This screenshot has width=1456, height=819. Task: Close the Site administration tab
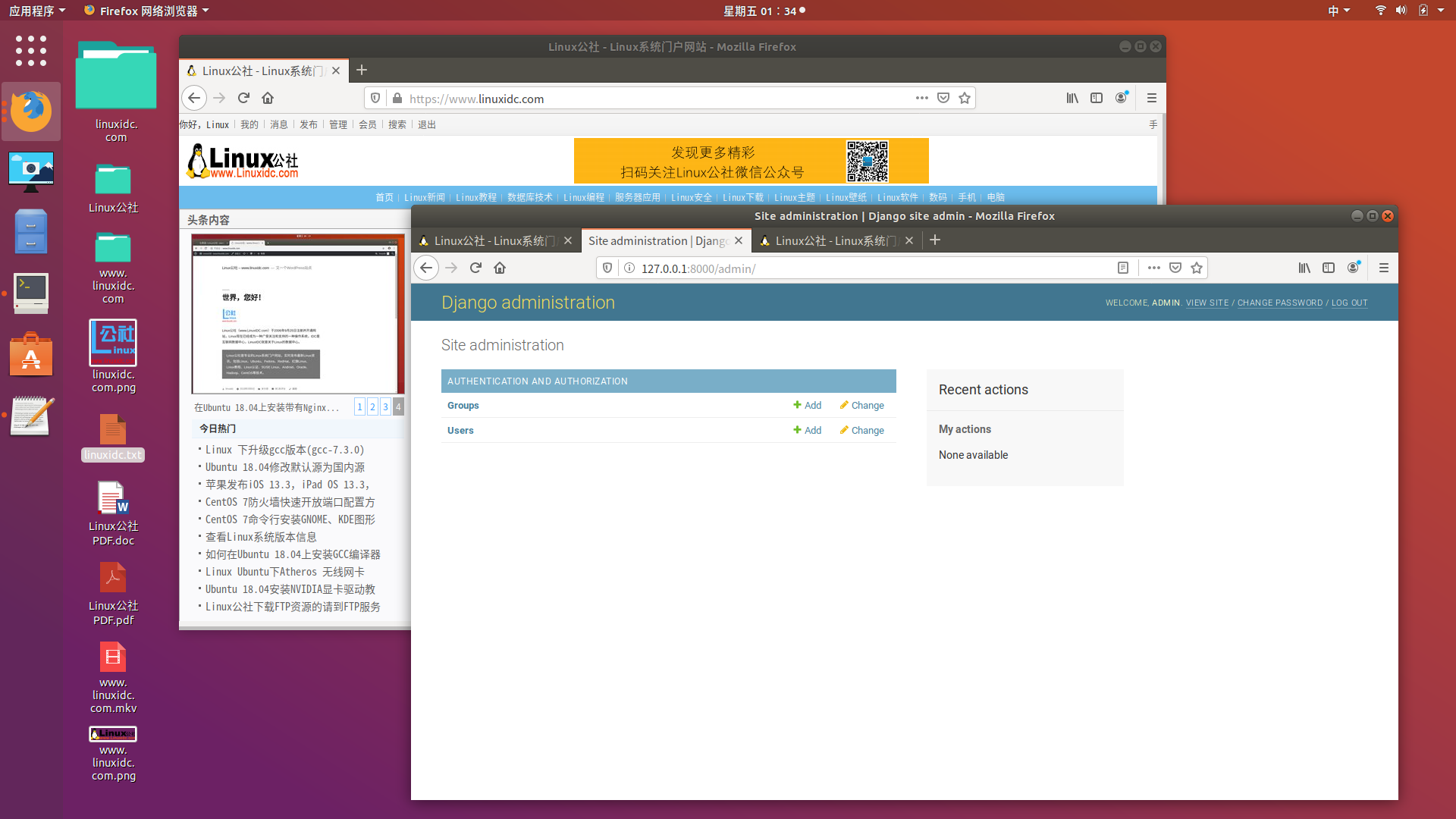739,240
